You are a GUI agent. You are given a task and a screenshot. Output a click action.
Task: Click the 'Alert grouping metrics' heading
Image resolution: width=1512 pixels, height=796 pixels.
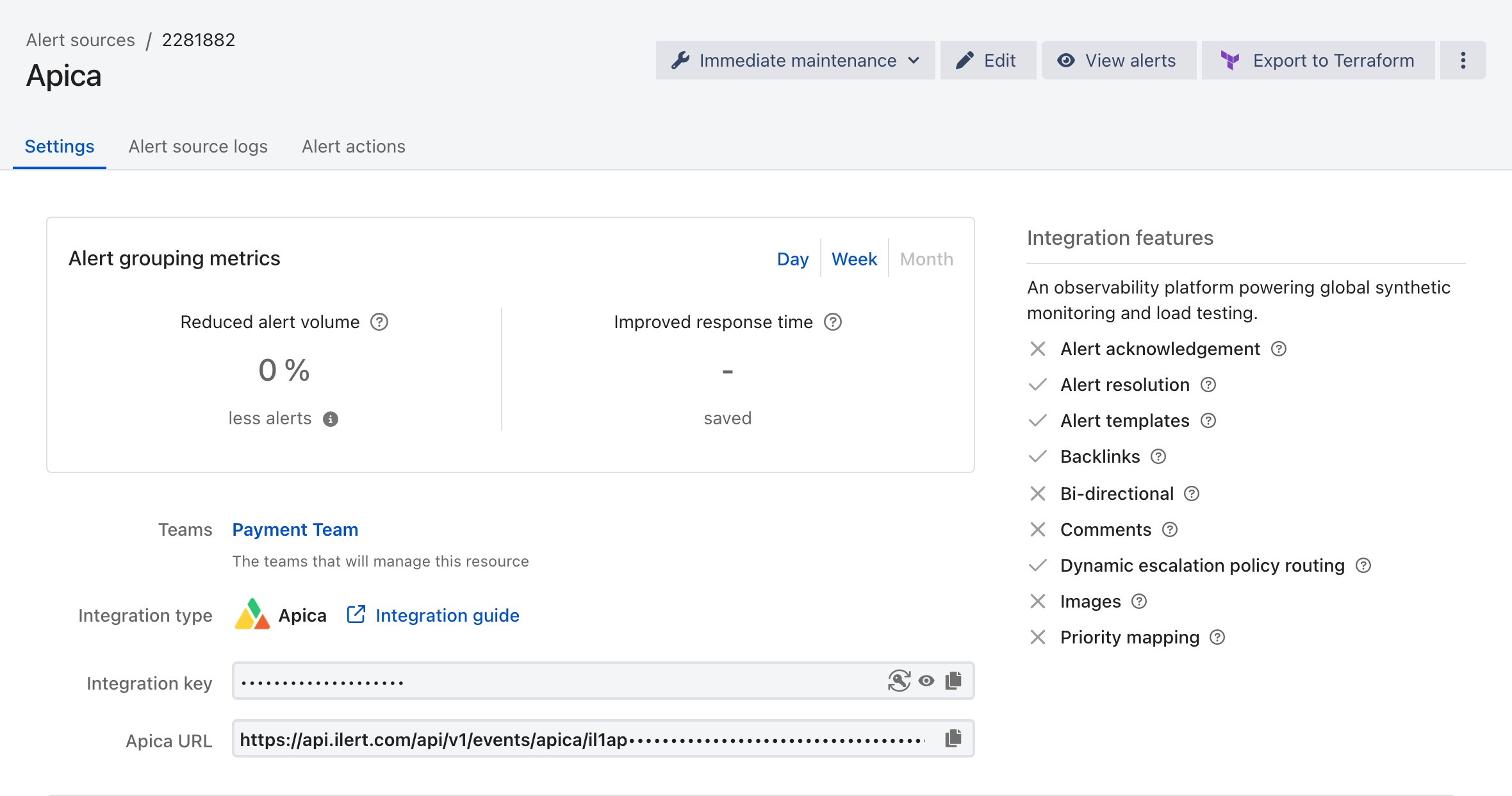174,258
